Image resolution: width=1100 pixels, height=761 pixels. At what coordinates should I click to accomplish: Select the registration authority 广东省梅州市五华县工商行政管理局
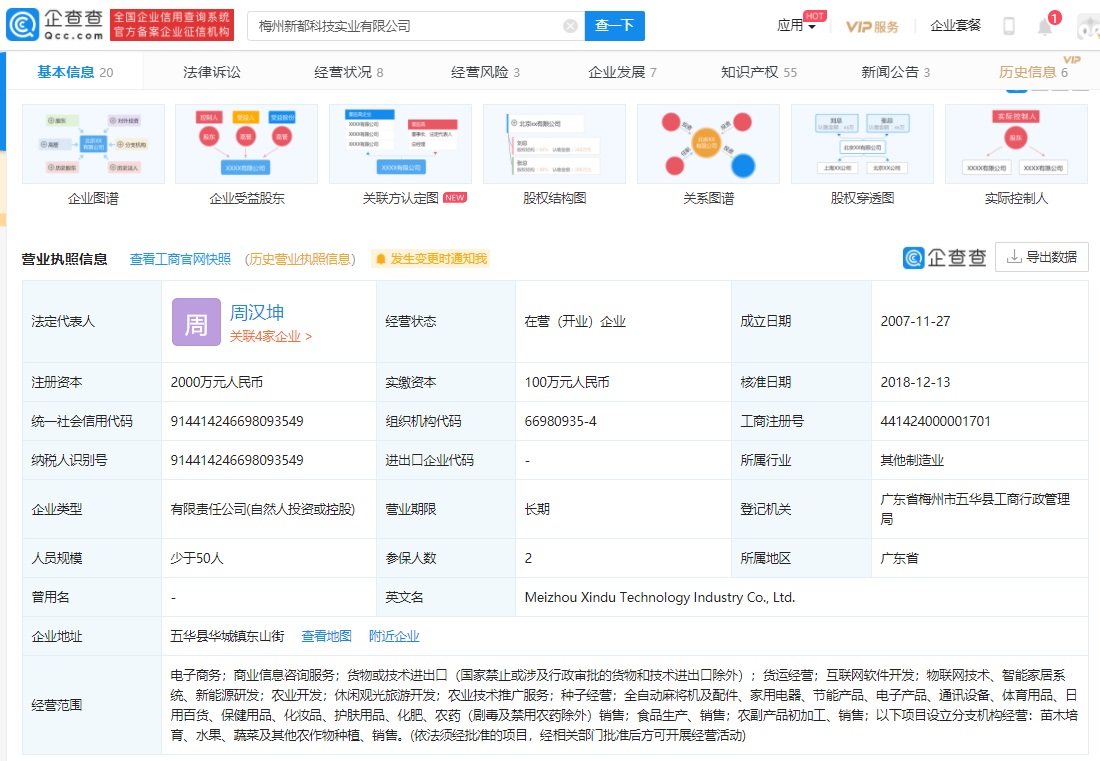975,509
